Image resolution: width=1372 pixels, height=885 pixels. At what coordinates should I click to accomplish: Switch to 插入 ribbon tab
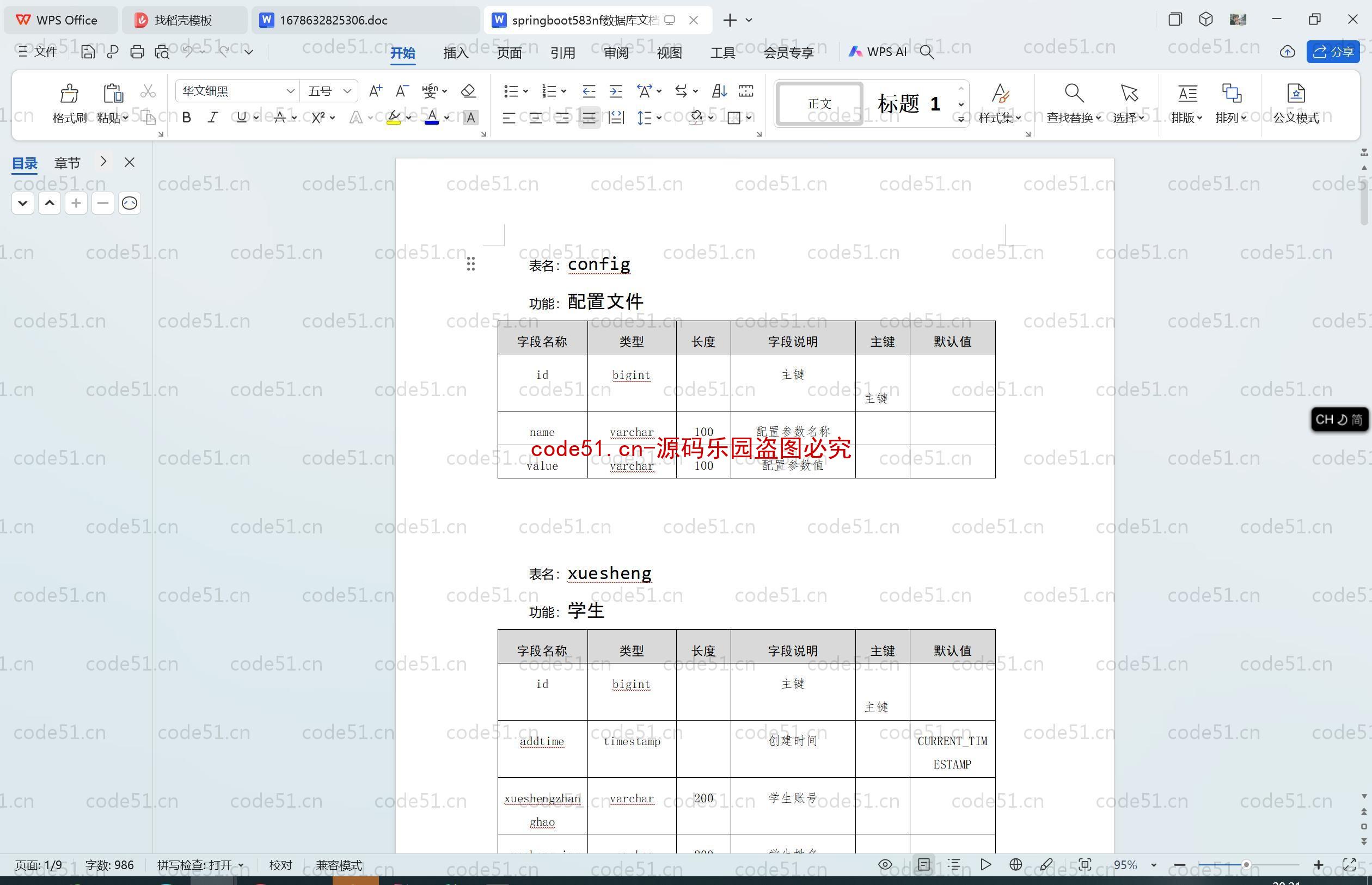456,53
